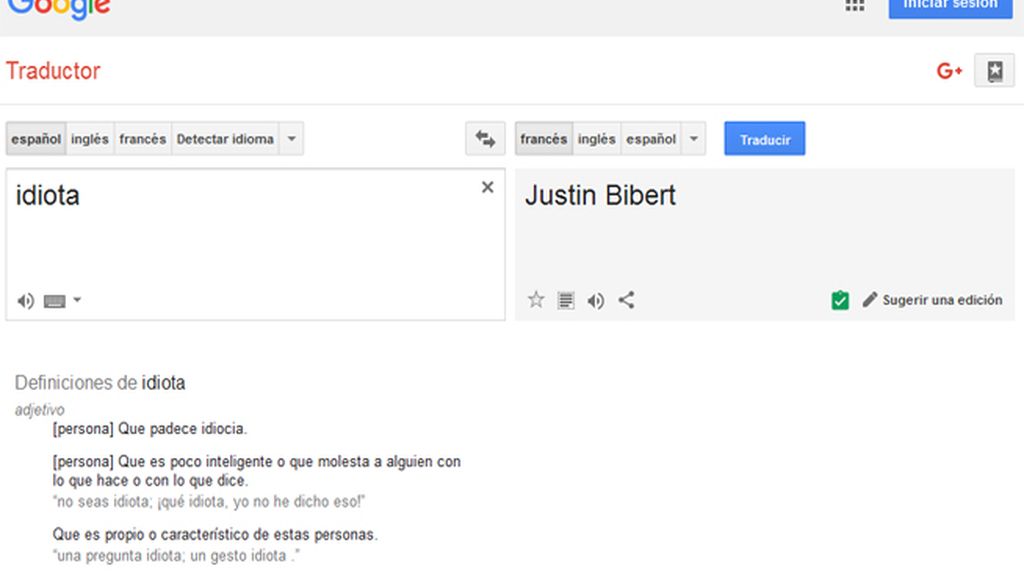Click the example 'no seas idiota' sentence
Viewport: 1024px width, 576px height.
(208, 502)
